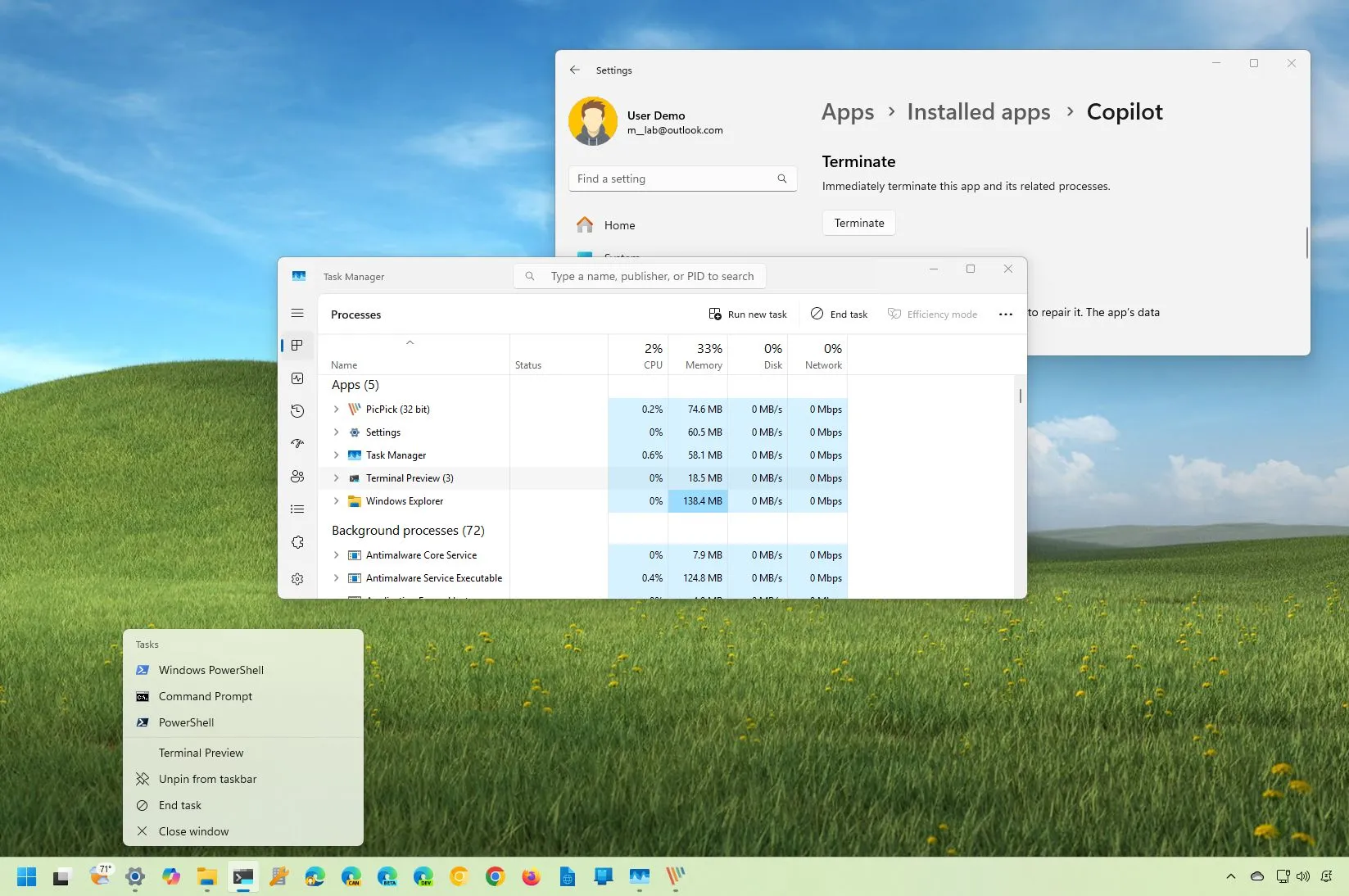Toggle Name column sort arrow in Task Manager

pos(410,342)
